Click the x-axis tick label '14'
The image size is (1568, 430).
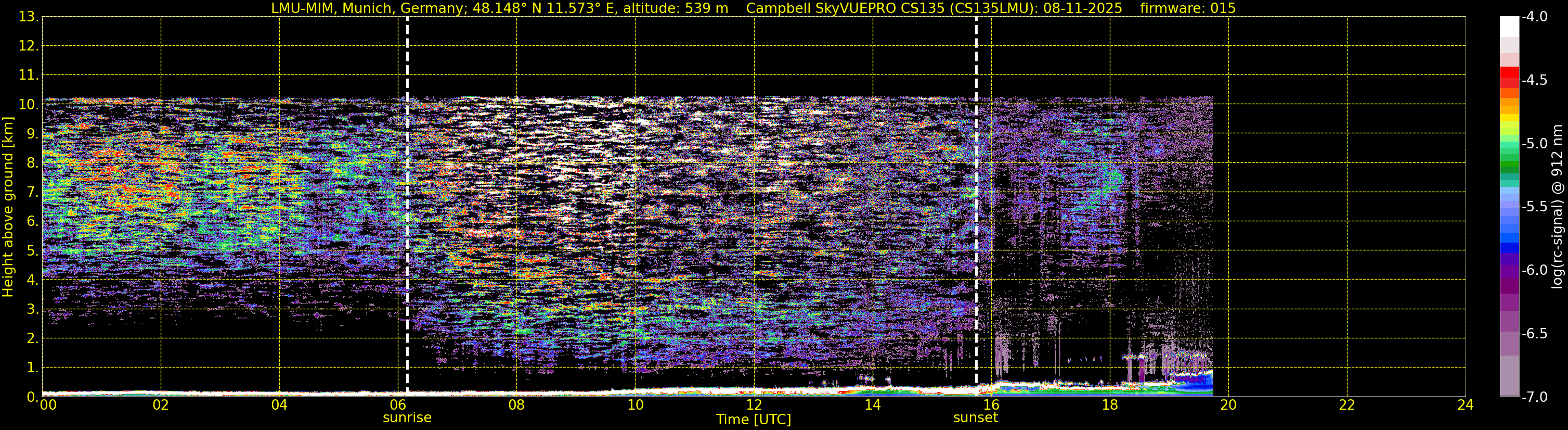(873, 405)
